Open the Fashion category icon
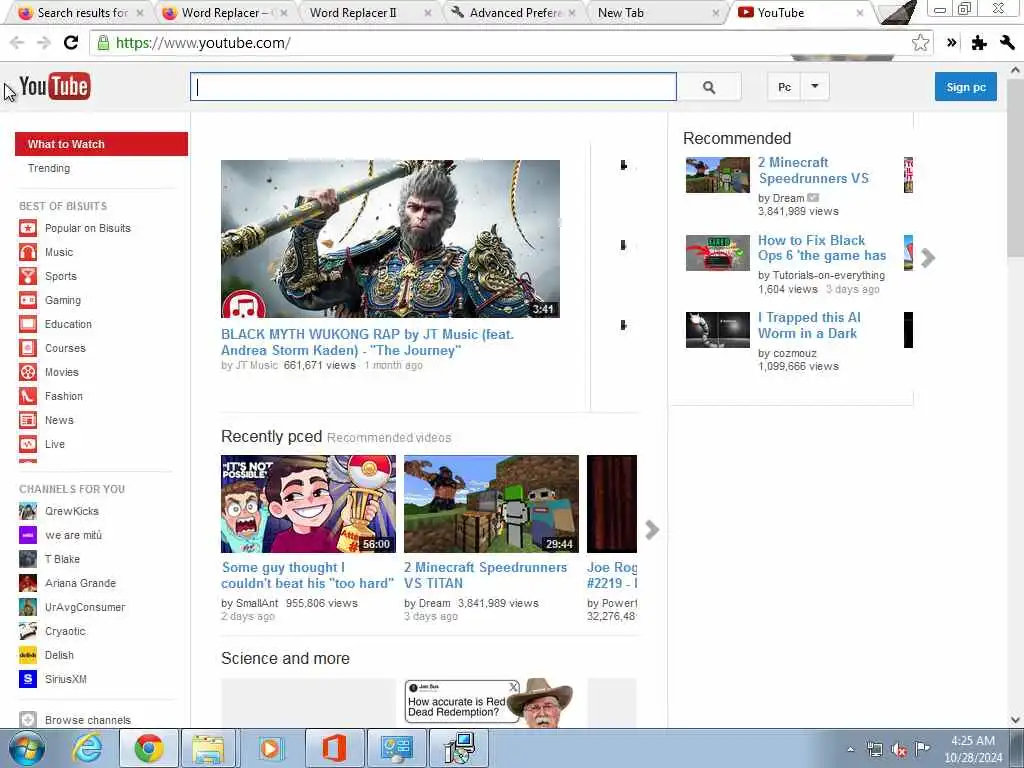This screenshot has height=768, width=1024. [27, 396]
